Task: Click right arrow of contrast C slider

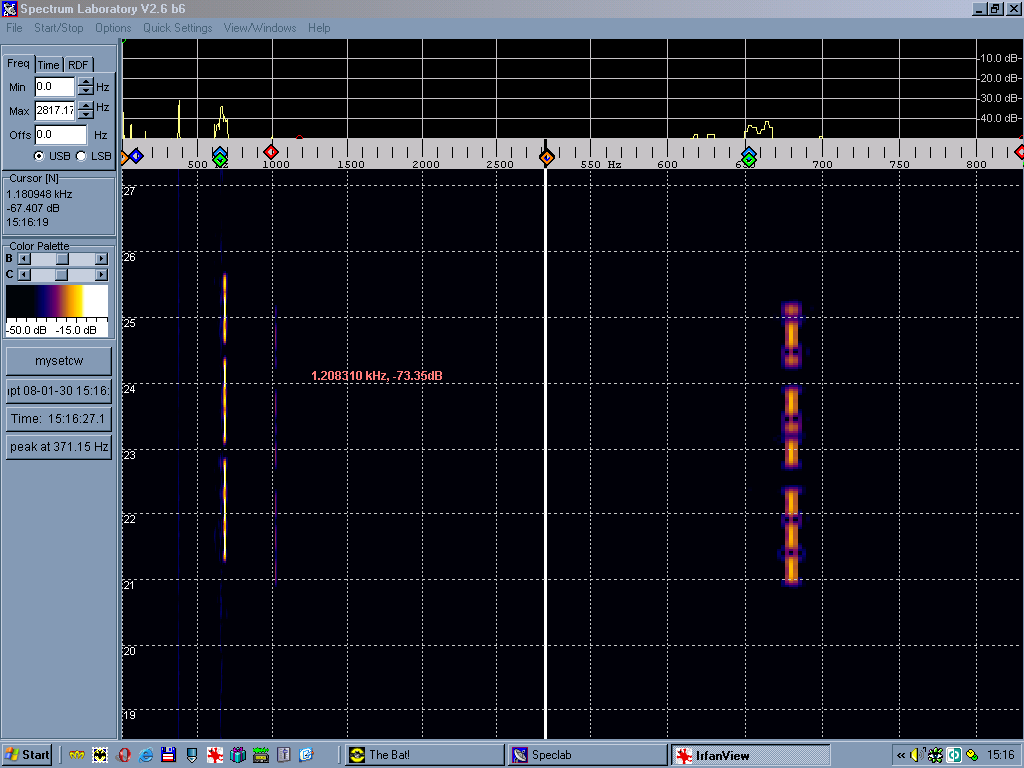Action: pos(101,274)
